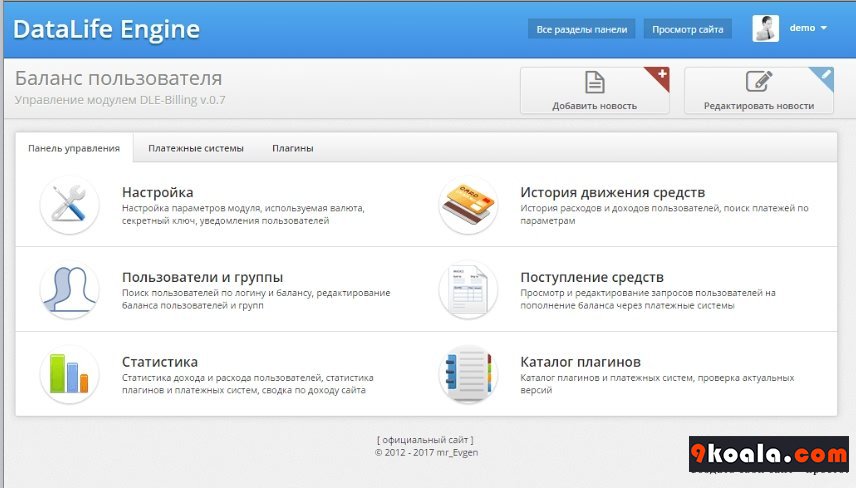This screenshot has height=488, width=856.
Task: Open the Настройка heading link
Action: (157, 192)
